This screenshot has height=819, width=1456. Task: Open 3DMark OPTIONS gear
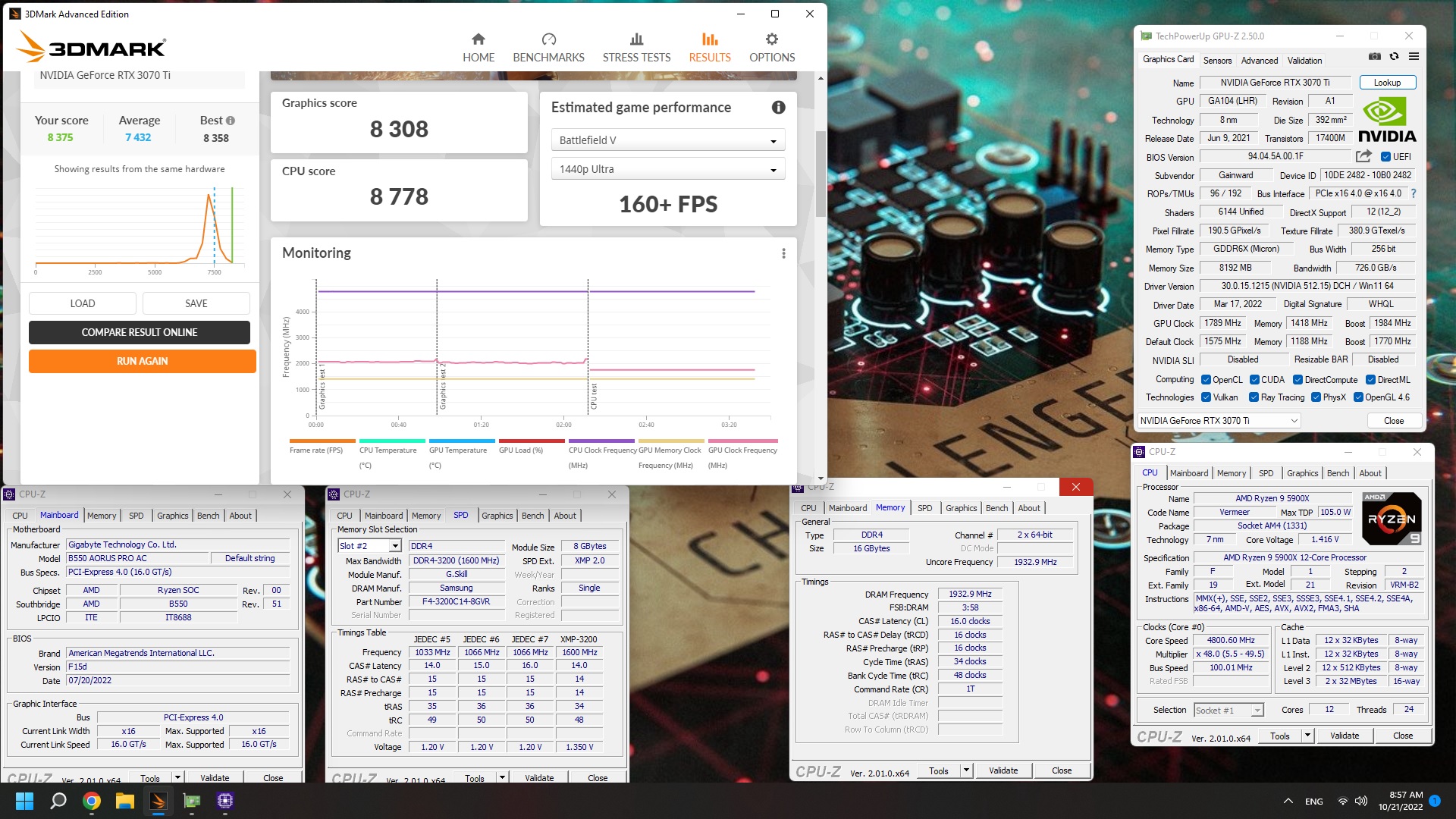click(x=772, y=48)
